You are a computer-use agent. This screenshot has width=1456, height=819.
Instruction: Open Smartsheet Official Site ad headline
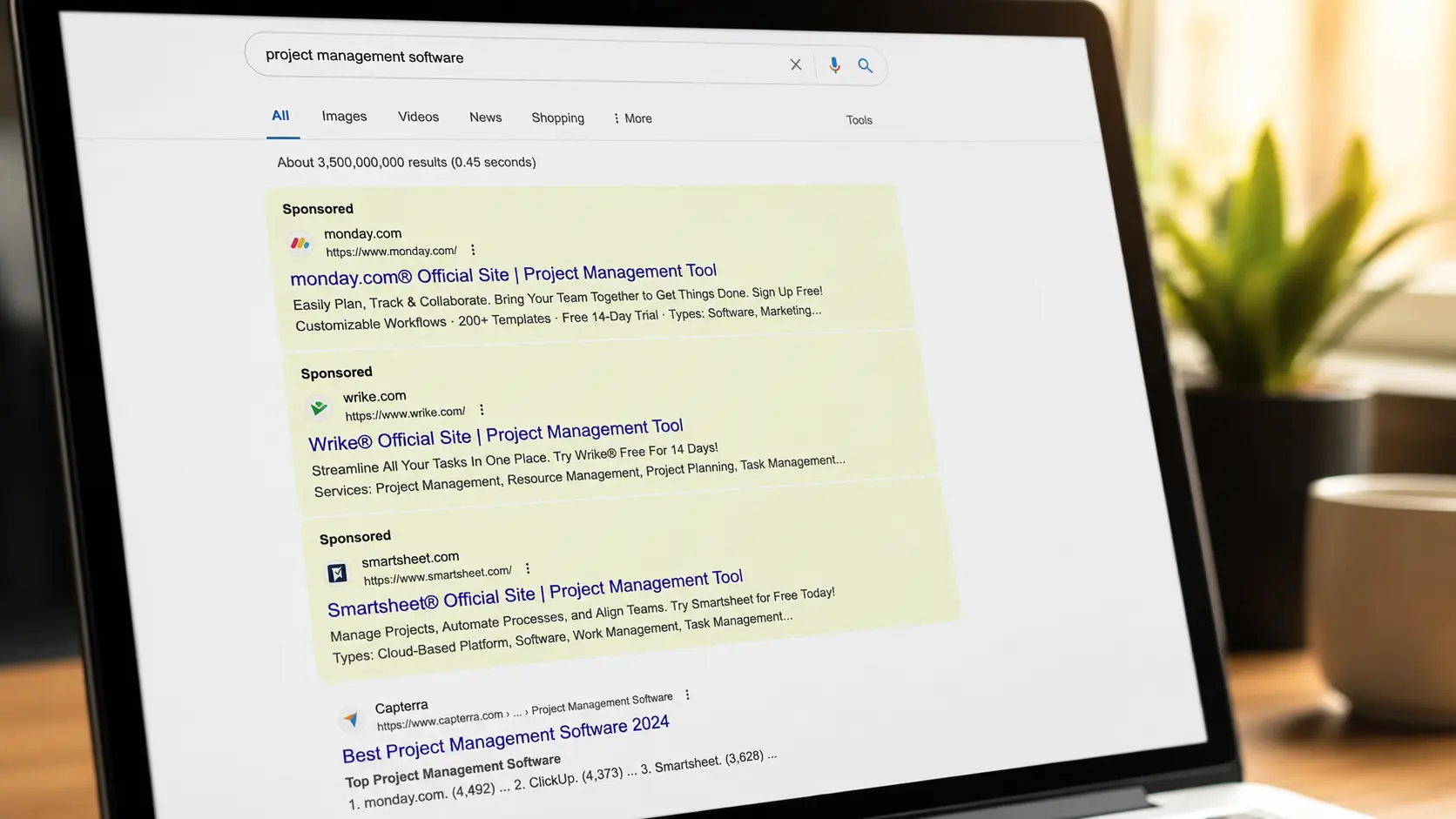535,593
